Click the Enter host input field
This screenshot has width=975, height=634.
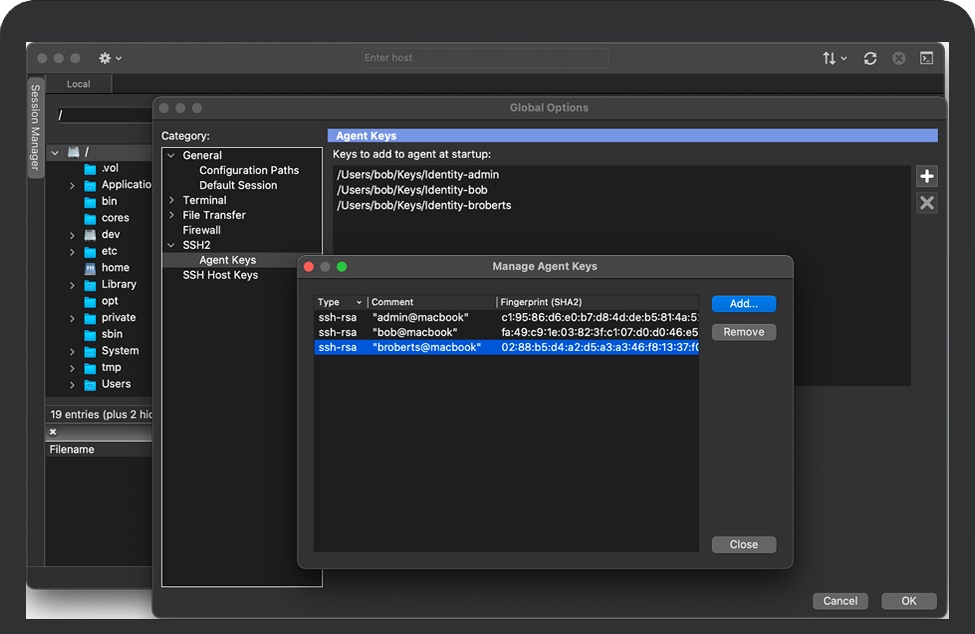[x=484, y=58]
